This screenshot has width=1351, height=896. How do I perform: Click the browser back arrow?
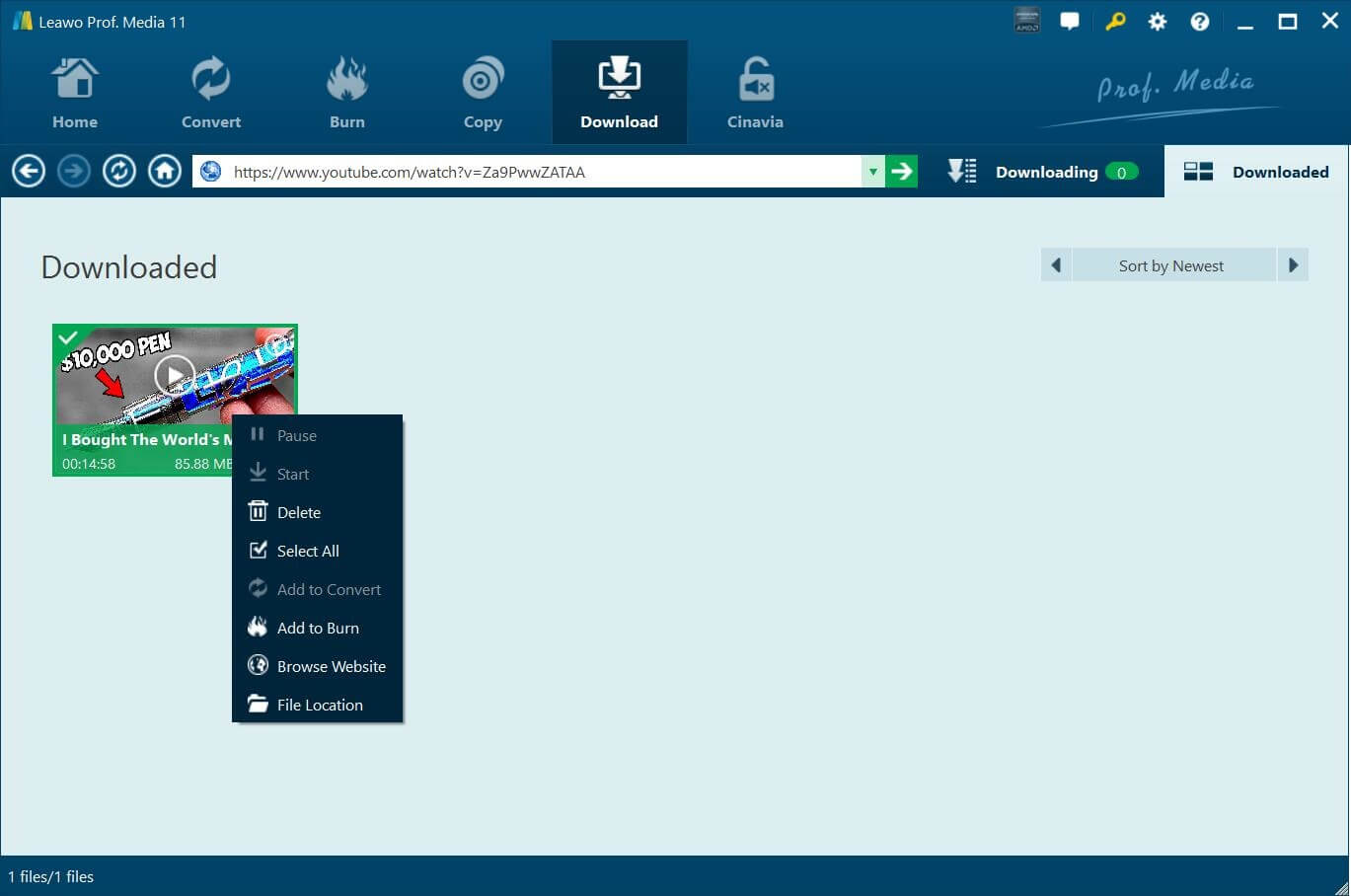pyautogui.click(x=29, y=172)
